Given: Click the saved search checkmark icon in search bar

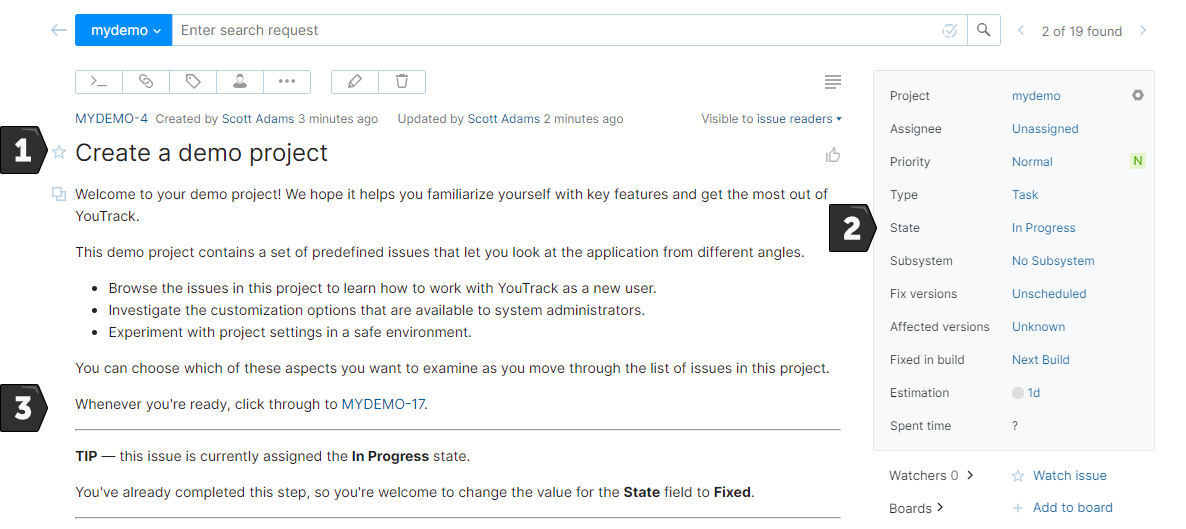Looking at the screenshot, I should pyautogui.click(x=949, y=30).
